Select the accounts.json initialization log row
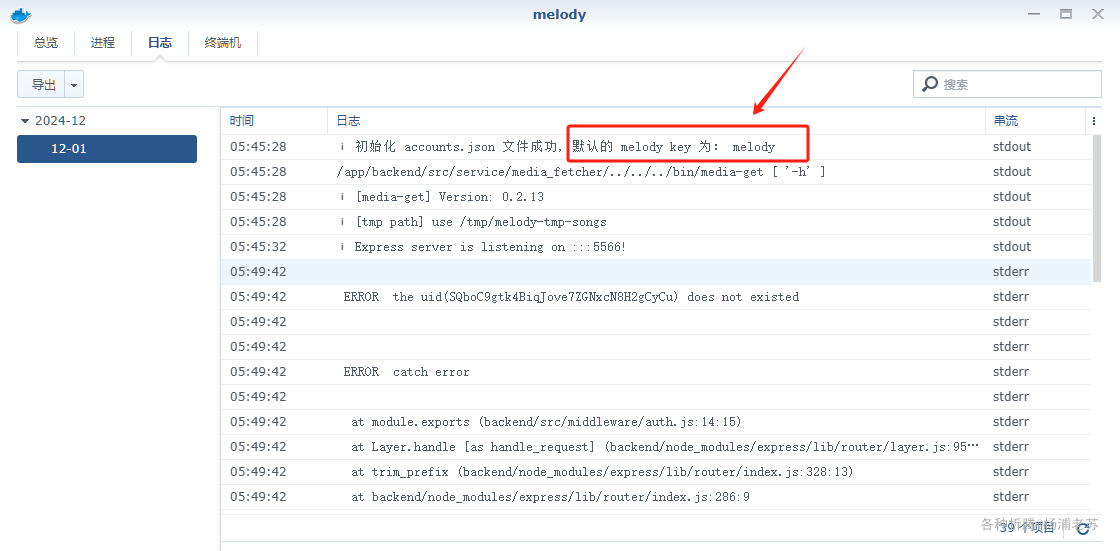 (656, 147)
